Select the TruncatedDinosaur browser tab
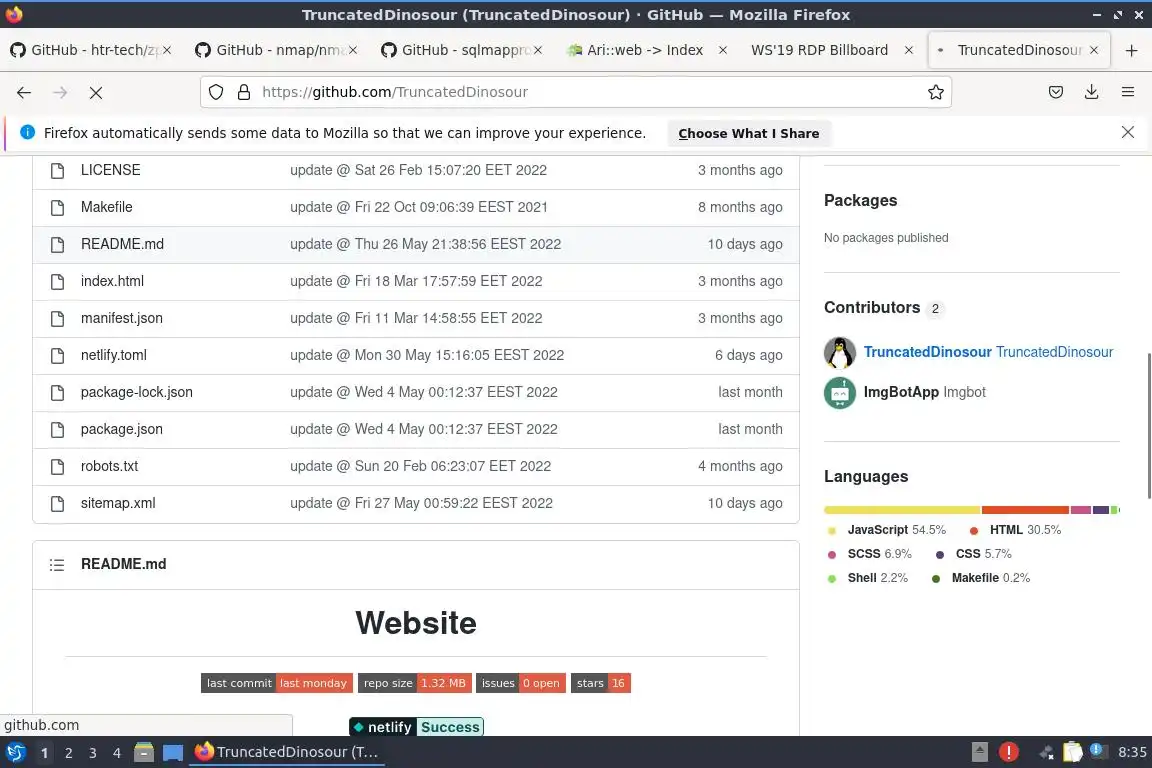This screenshot has height=768, width=1152. 1018,50
